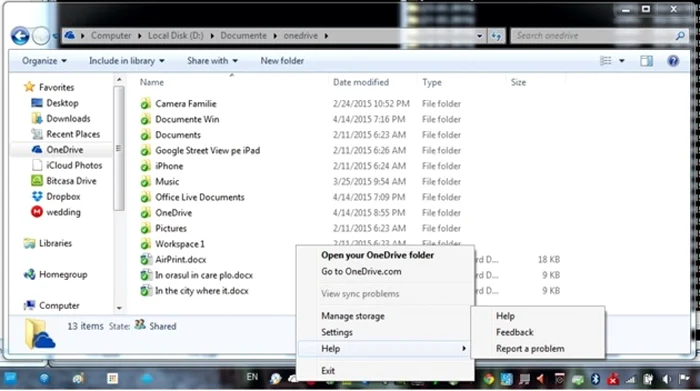The height and width of the screenshot is (391, 700).
Task: Expand the view options dropdown arrow
Action: click(x=621, y=61)
